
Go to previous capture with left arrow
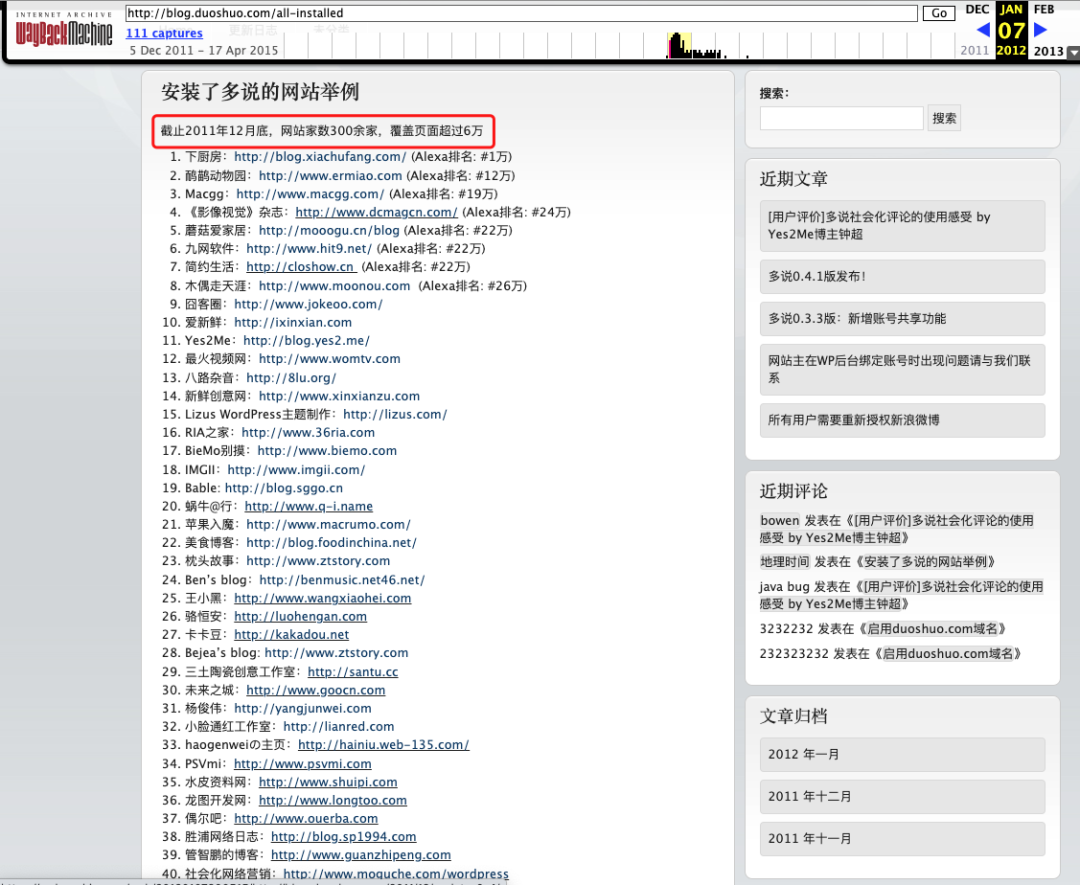[982, 30]
